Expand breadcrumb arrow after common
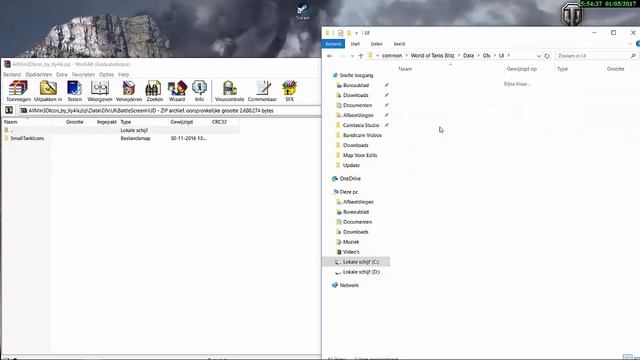640x360 pixels. point(406,56)
